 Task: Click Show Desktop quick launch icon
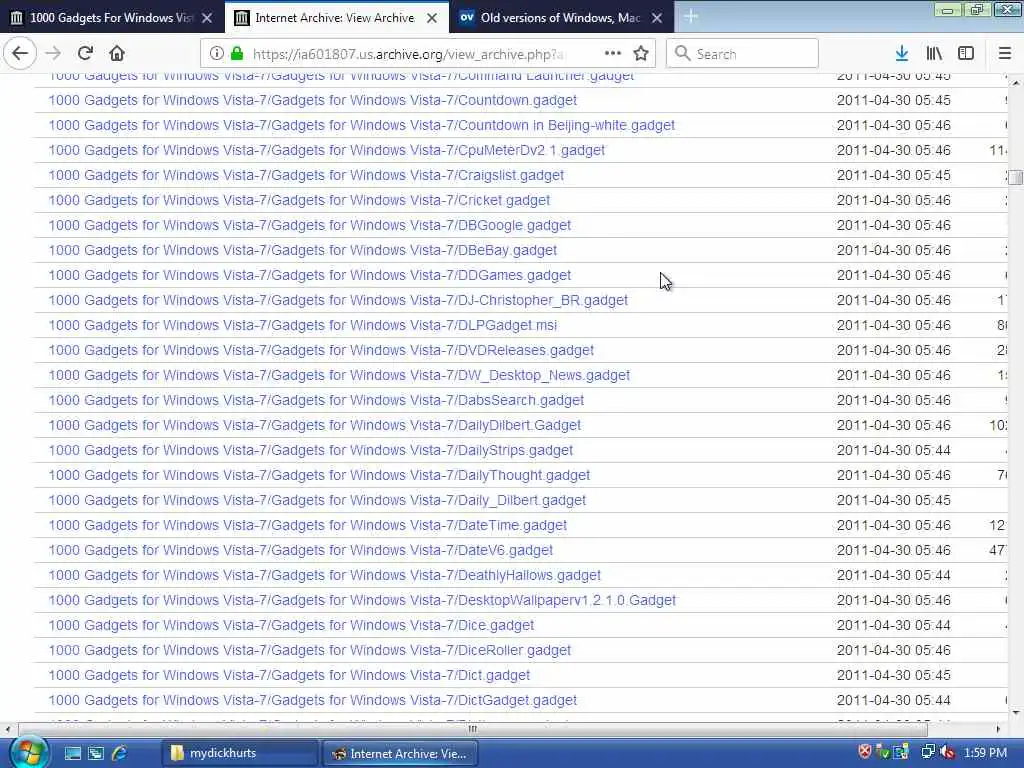click(x=72, y=753)
